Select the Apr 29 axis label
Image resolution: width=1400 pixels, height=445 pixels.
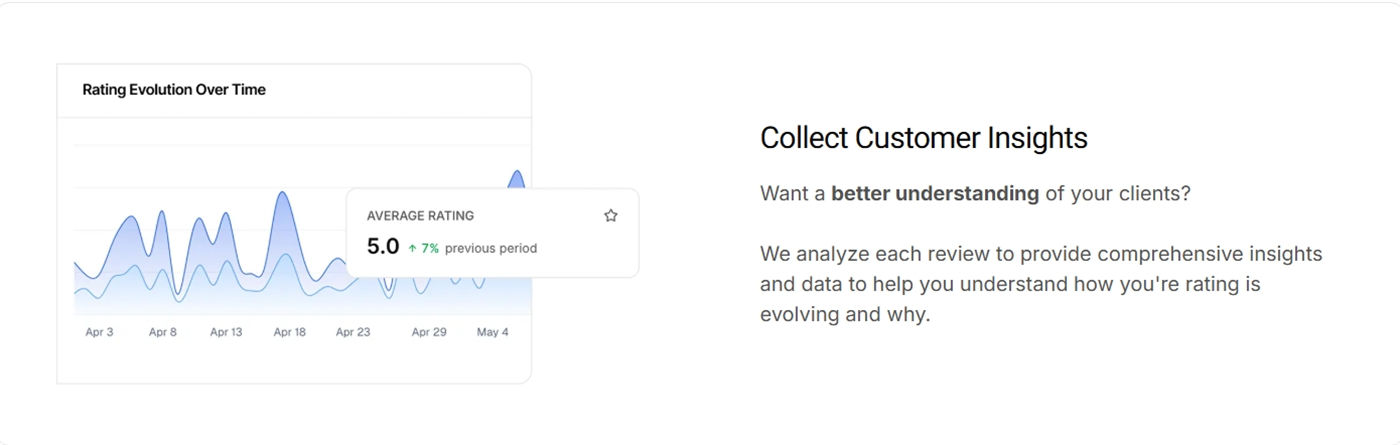click(x=429, y=332)
